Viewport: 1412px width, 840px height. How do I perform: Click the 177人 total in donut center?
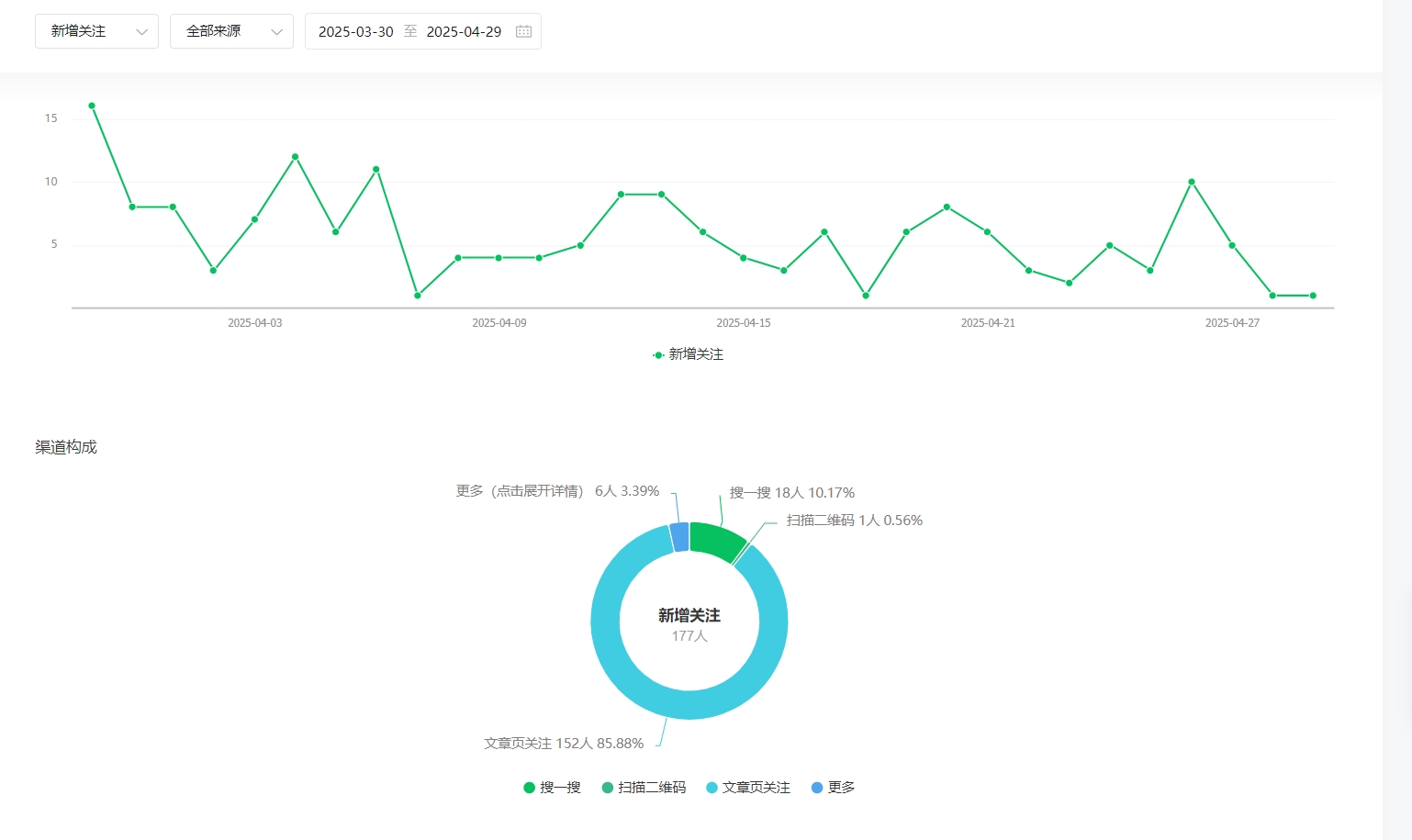pyautogui.click(x=689, y=636)
